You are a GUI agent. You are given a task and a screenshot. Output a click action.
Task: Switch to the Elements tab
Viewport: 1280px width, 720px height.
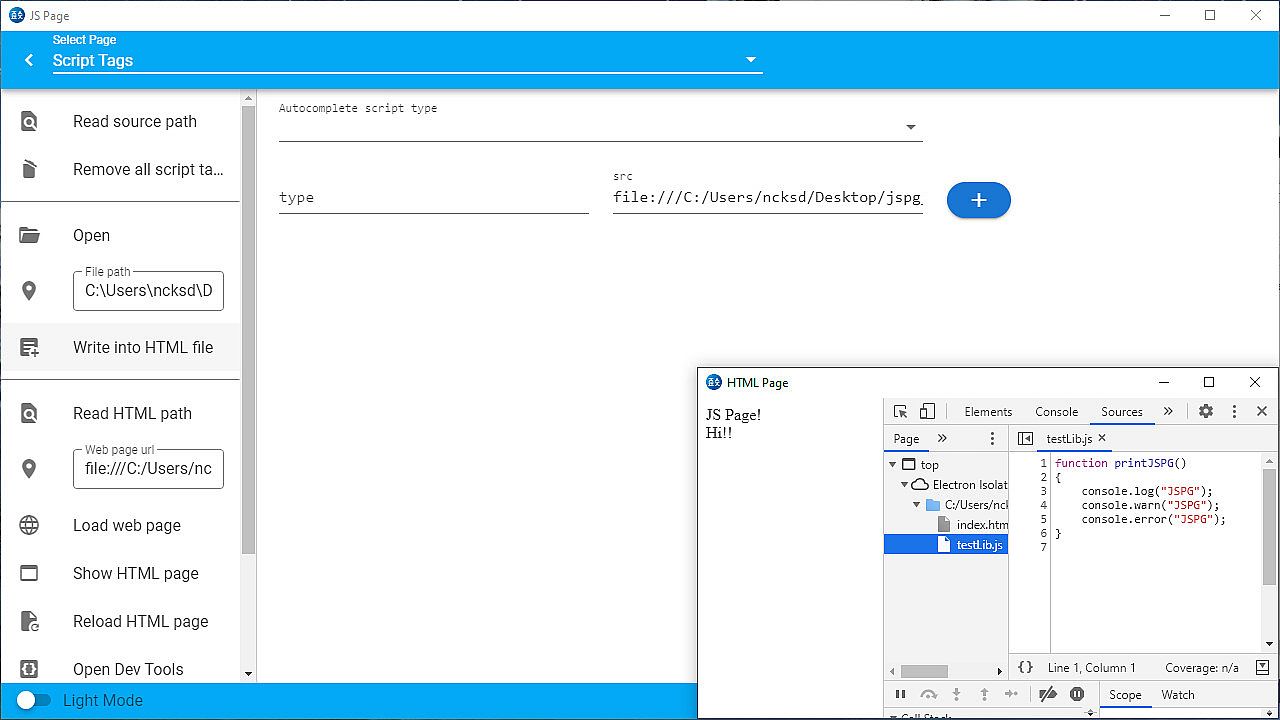pos(988,412)
